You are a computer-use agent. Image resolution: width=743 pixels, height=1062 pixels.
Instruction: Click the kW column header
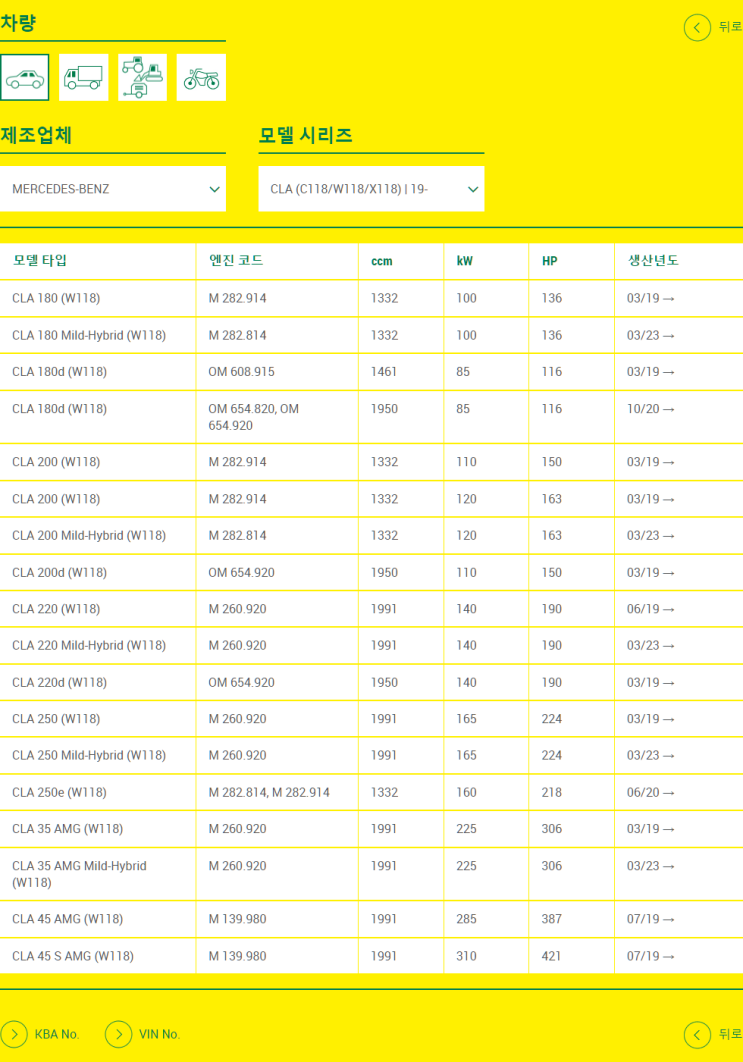(465, 261)
